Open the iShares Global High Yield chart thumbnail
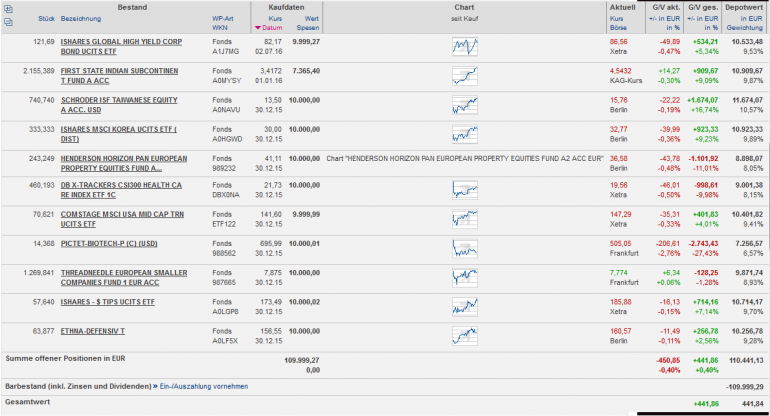Viewport: 770px width, 416px height. coord(463,47)
